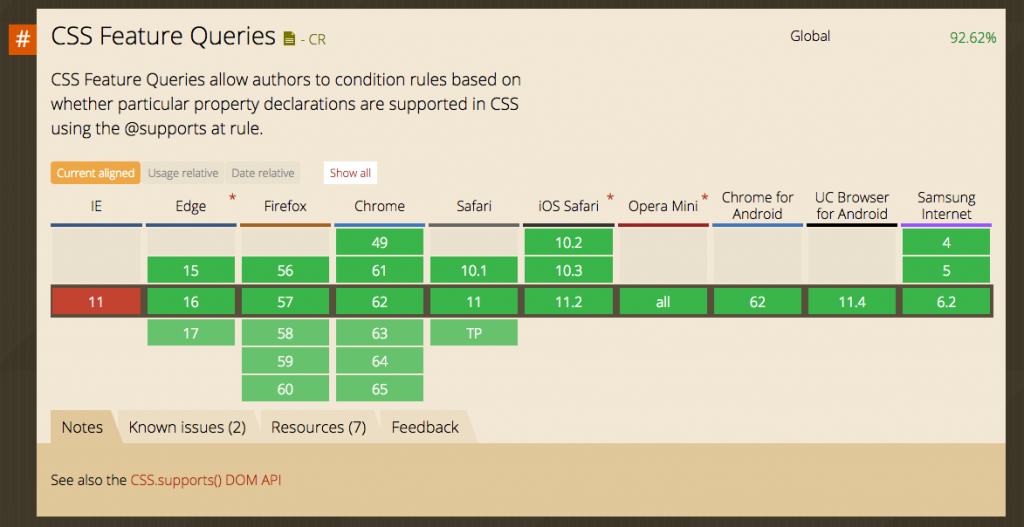Open the Resources (7) tab
The width and height of the screenshot is (1024, 527).
pos(319,427)
